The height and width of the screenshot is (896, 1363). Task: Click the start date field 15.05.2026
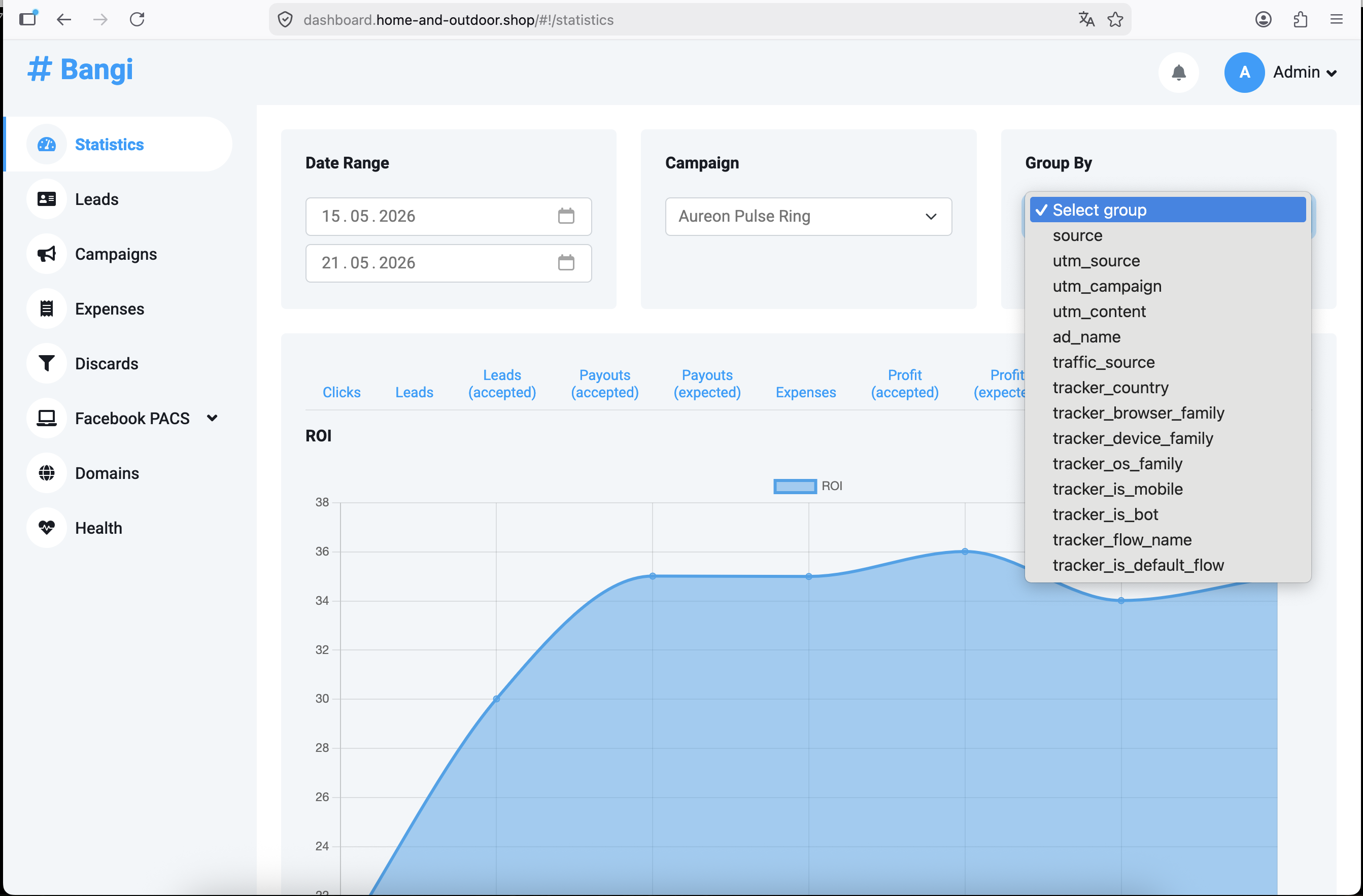pos(449,217)
